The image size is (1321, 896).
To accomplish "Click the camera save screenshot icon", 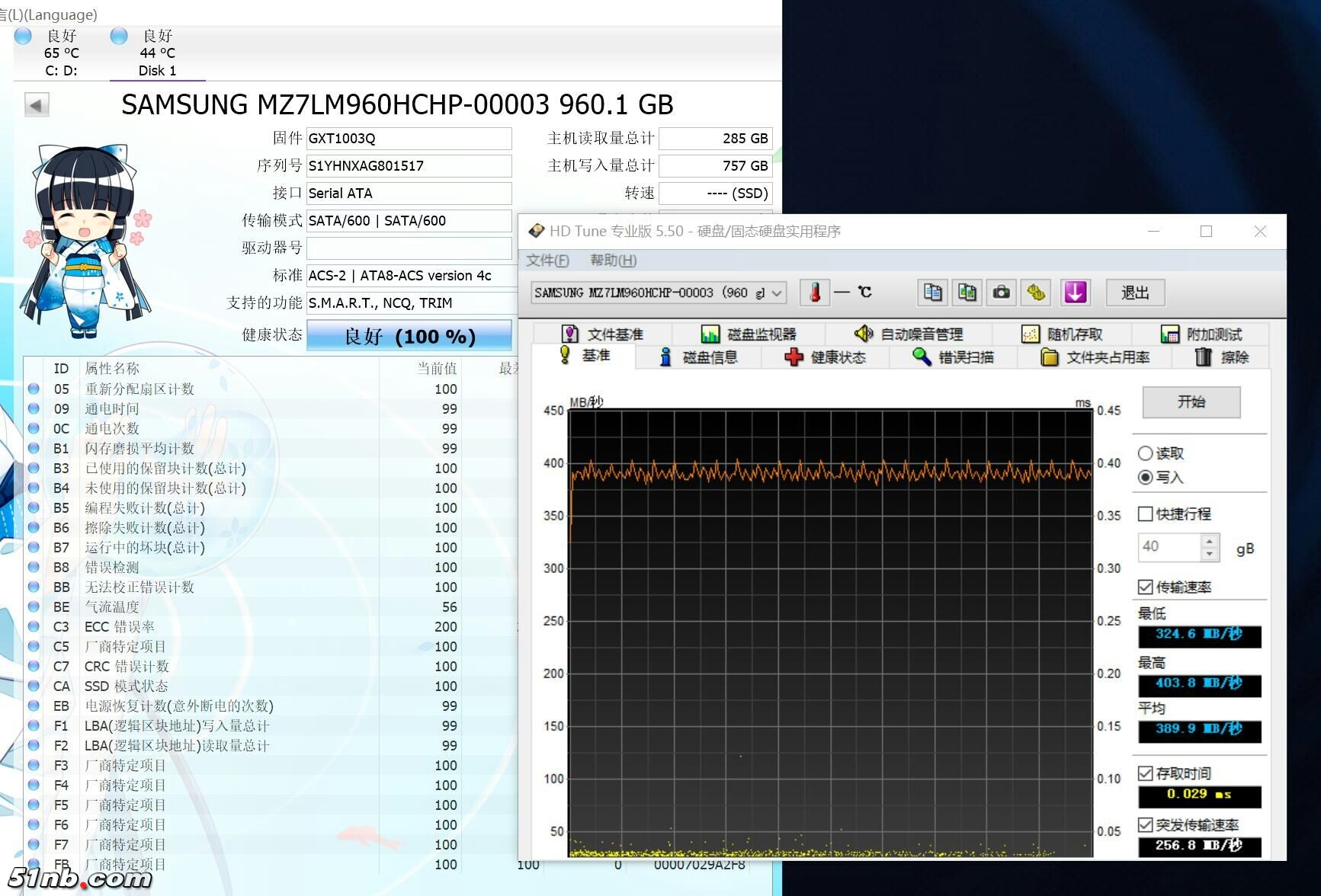I will tap(1001, 293).
